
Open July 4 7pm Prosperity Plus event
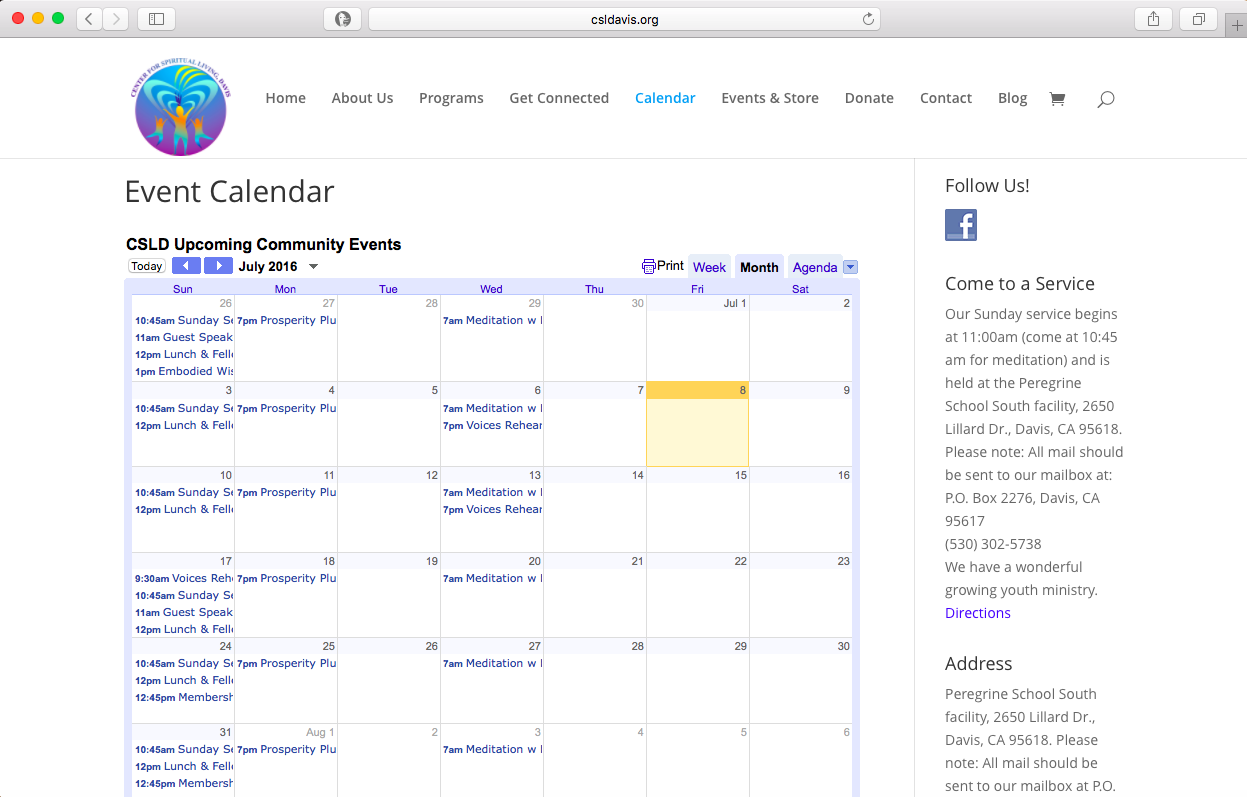point(286,408)
